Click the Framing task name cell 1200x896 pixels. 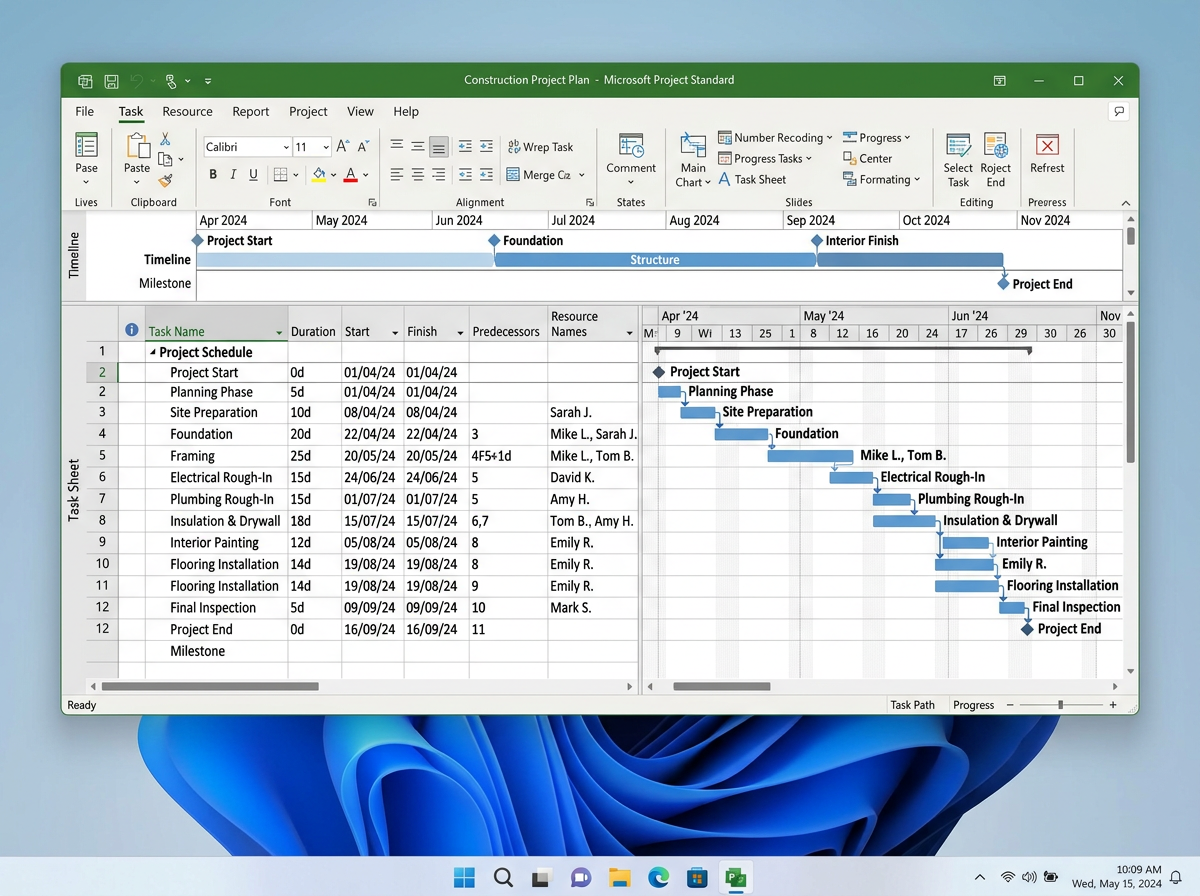216,456
